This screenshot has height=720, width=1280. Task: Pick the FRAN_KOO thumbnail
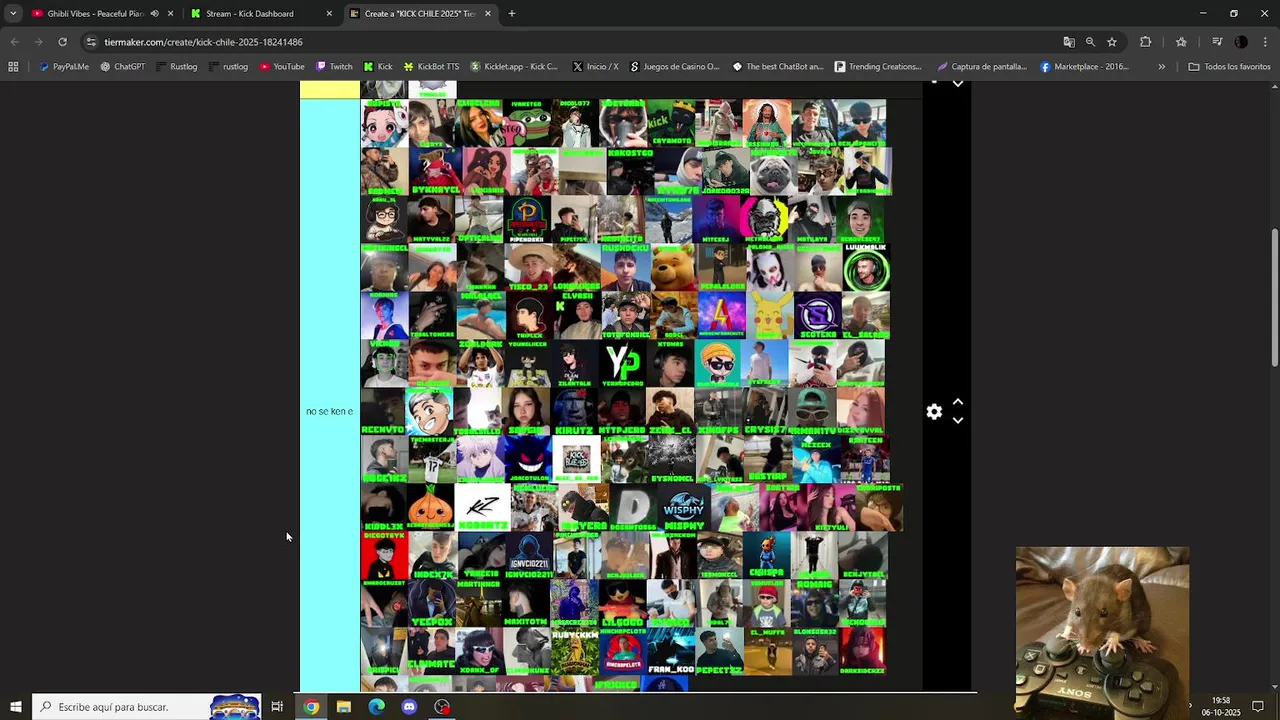point(671,651)
